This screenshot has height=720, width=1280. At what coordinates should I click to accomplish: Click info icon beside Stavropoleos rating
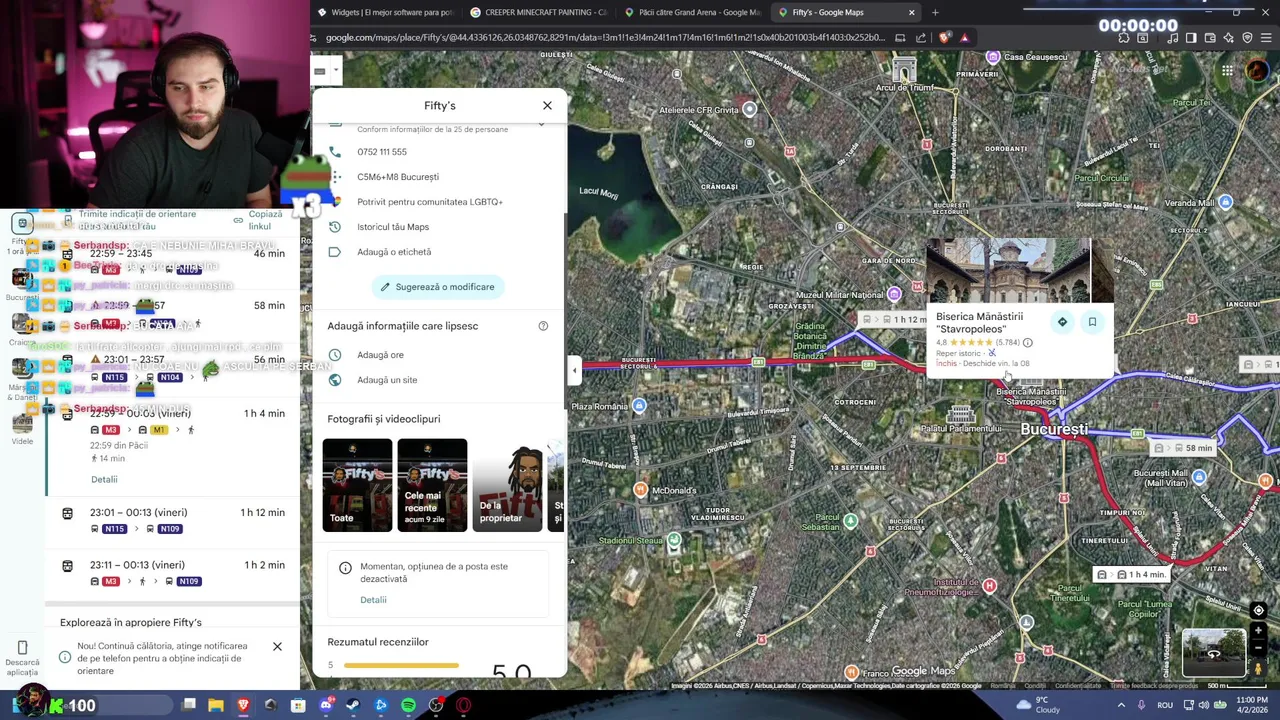[1027, 343]
